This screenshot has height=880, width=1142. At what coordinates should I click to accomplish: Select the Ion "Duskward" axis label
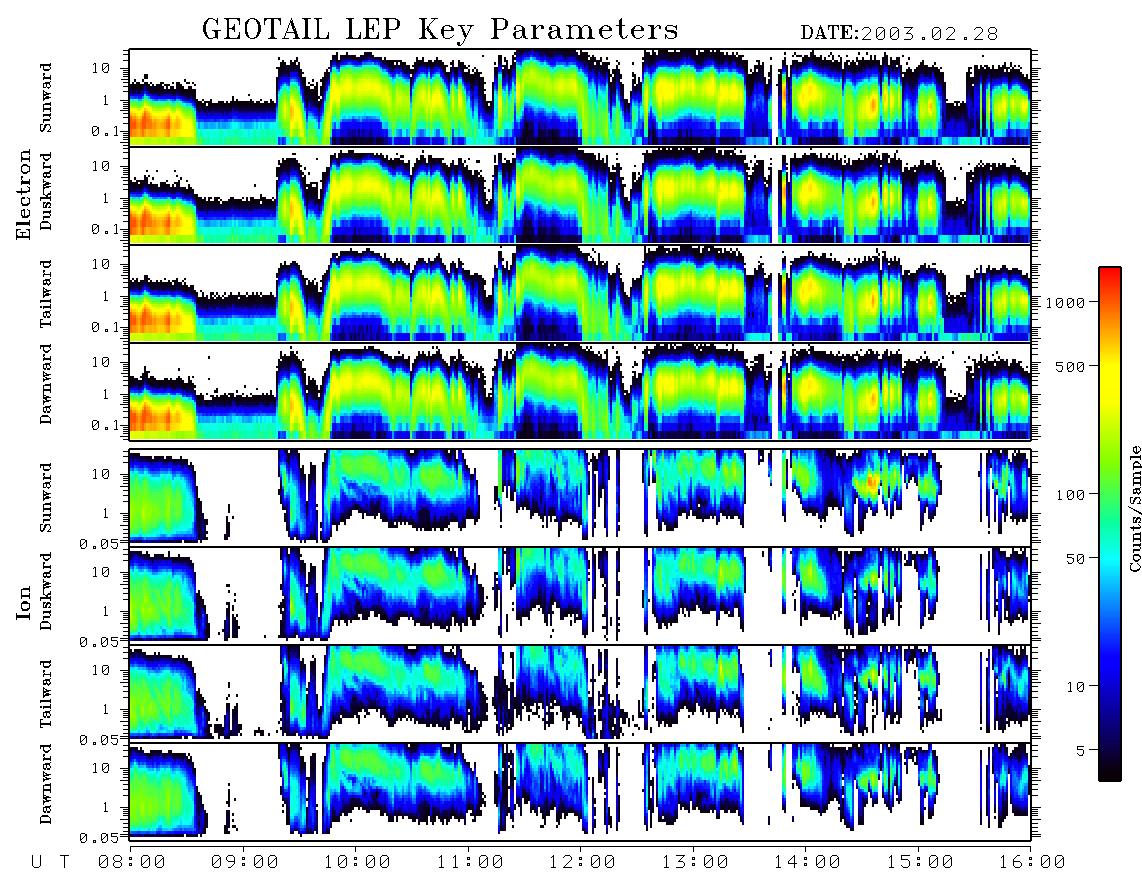click(46, 591)
